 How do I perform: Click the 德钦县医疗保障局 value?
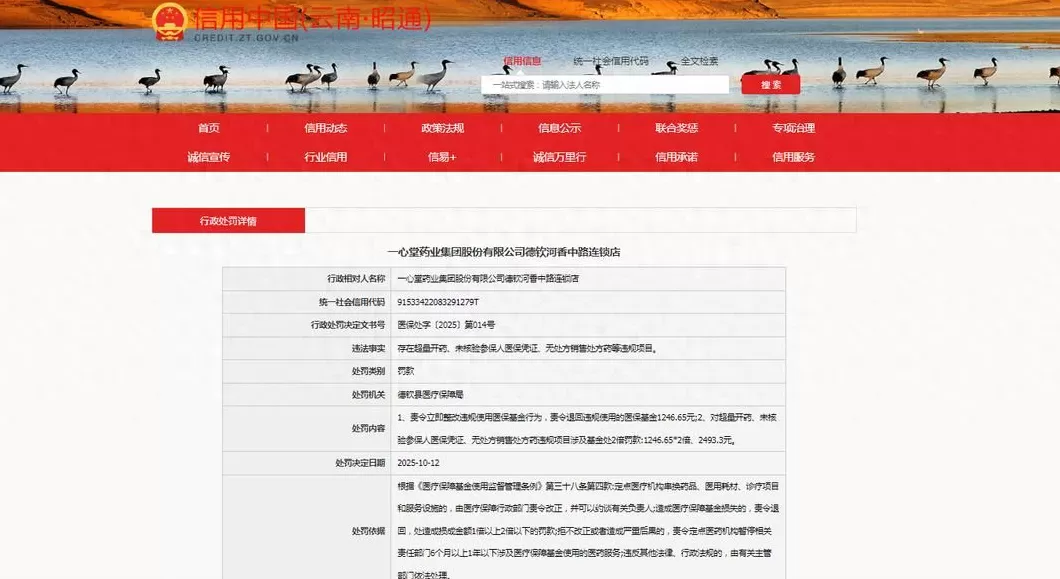(x=431, y=394)
